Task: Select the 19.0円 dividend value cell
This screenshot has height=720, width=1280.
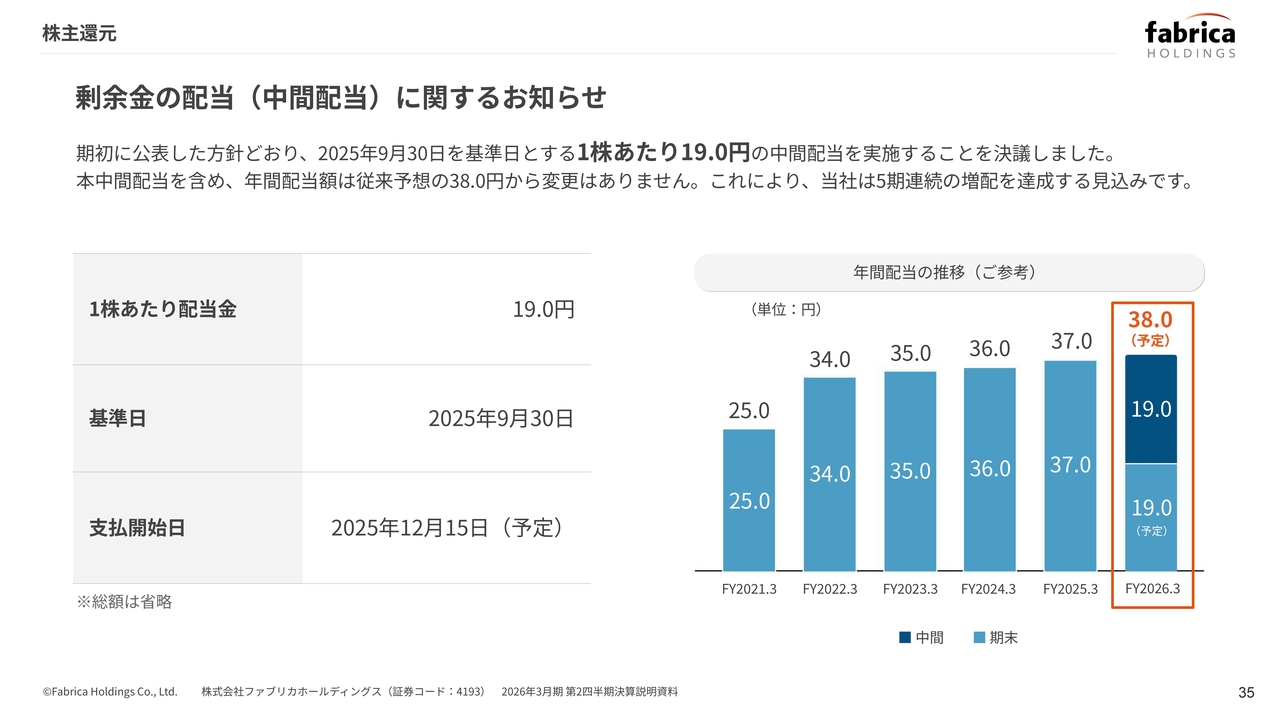Action: pos(543,309)
